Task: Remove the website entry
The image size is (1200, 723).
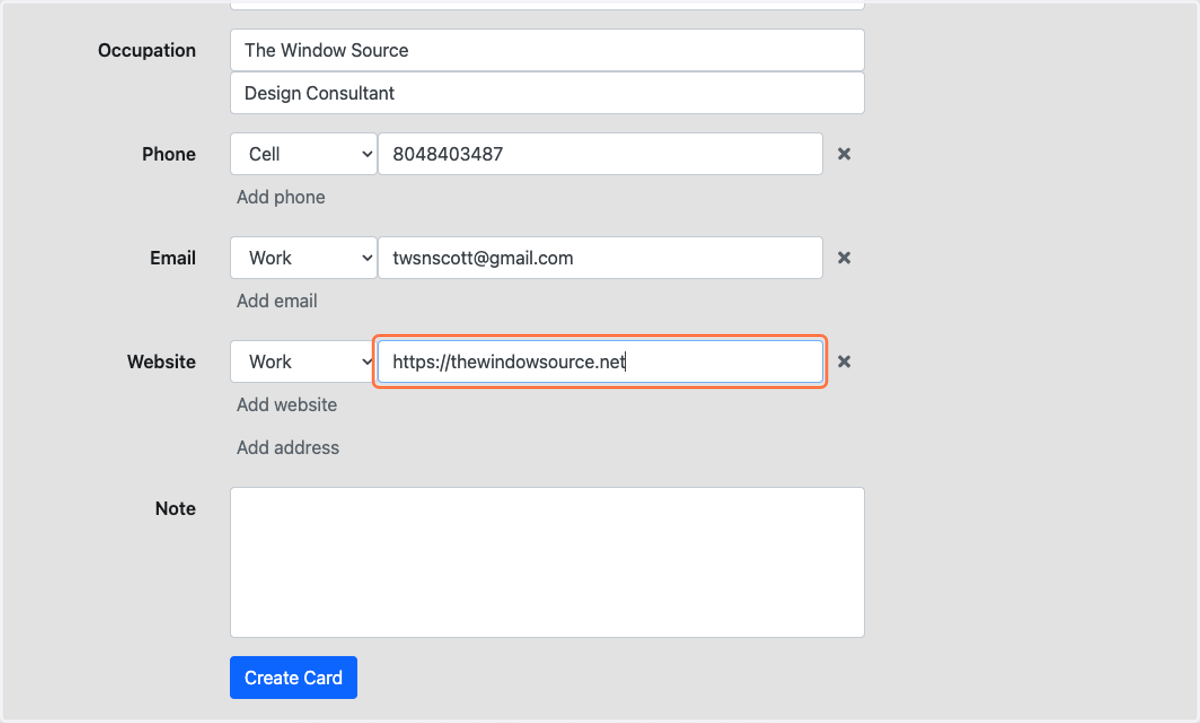Action: point(844,362)
